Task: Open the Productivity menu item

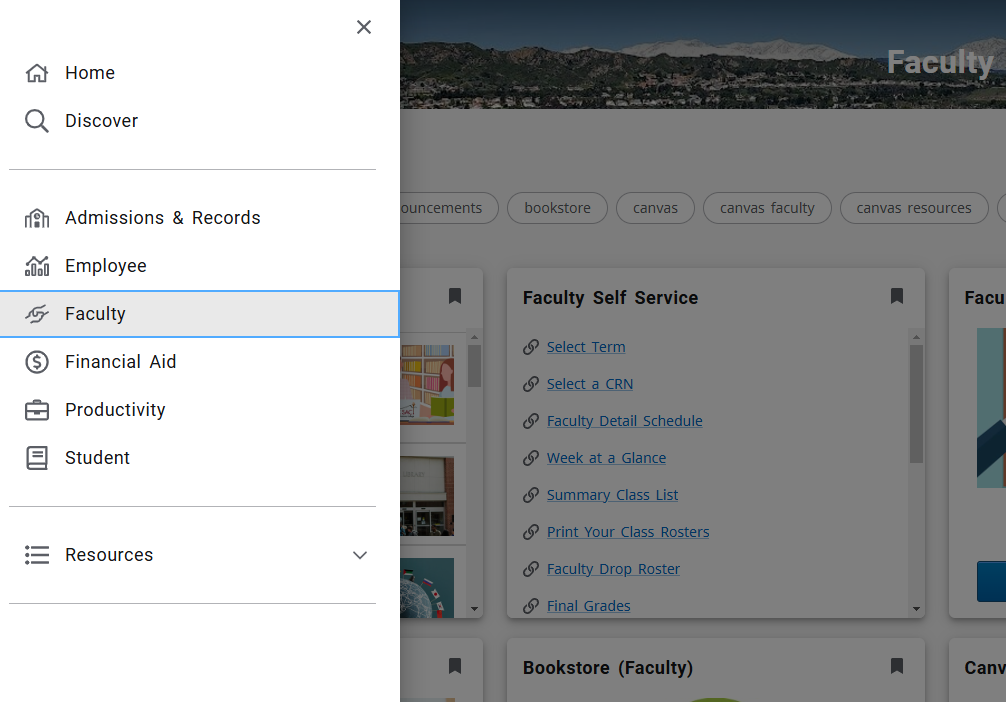Action: click(x=200, y=410)
